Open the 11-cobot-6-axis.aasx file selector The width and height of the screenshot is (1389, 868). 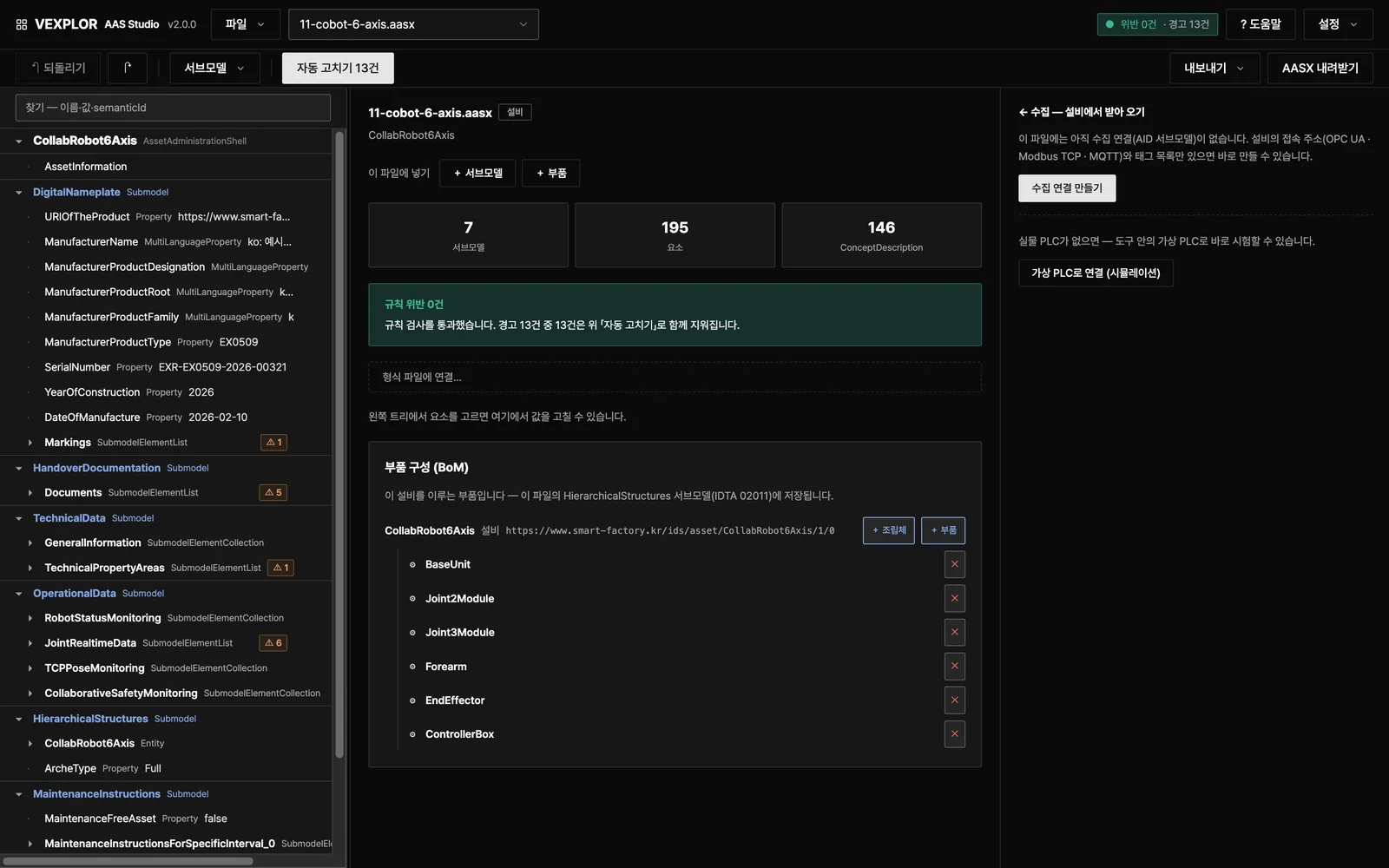tap(413, 24)
